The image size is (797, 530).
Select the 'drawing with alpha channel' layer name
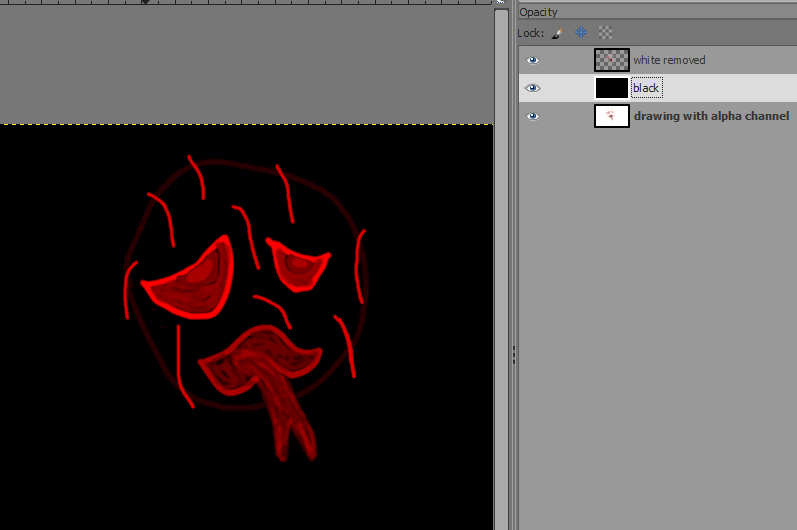[x=711, y=116]
